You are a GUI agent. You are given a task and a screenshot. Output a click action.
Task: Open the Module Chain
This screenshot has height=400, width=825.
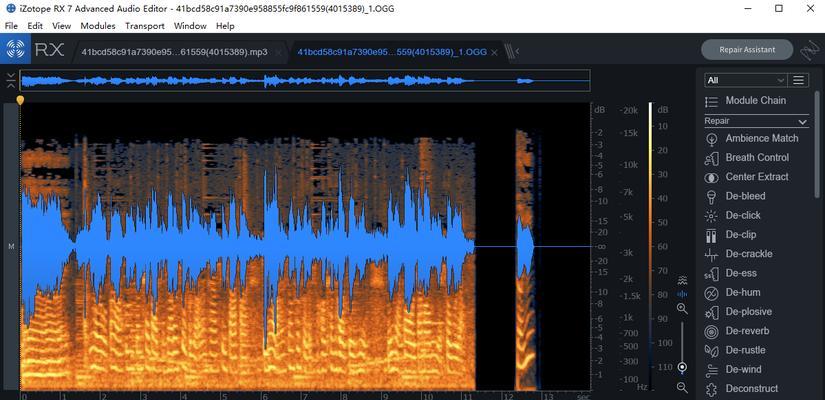pos(745,101)
